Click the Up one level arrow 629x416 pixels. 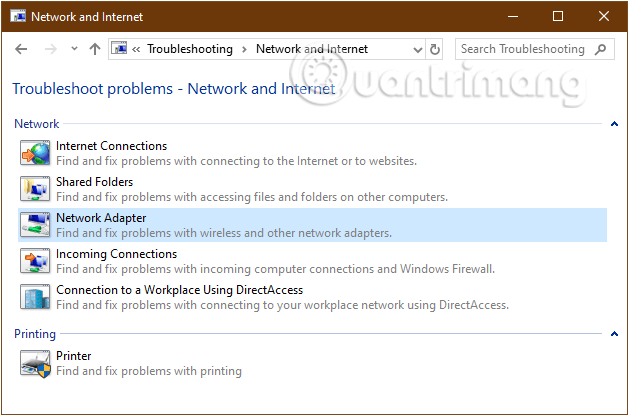95,49
